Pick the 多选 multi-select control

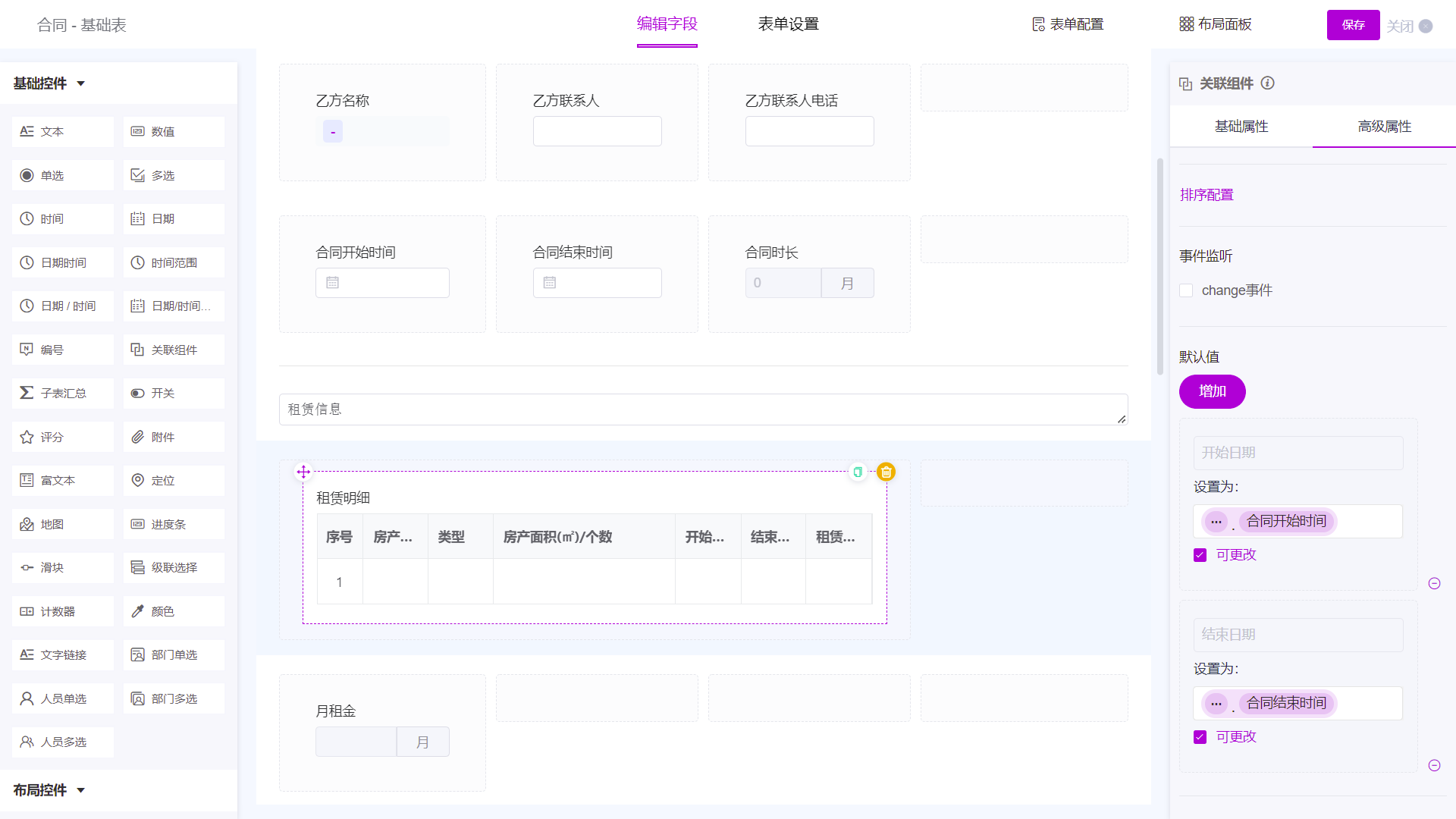pos(174,175)
